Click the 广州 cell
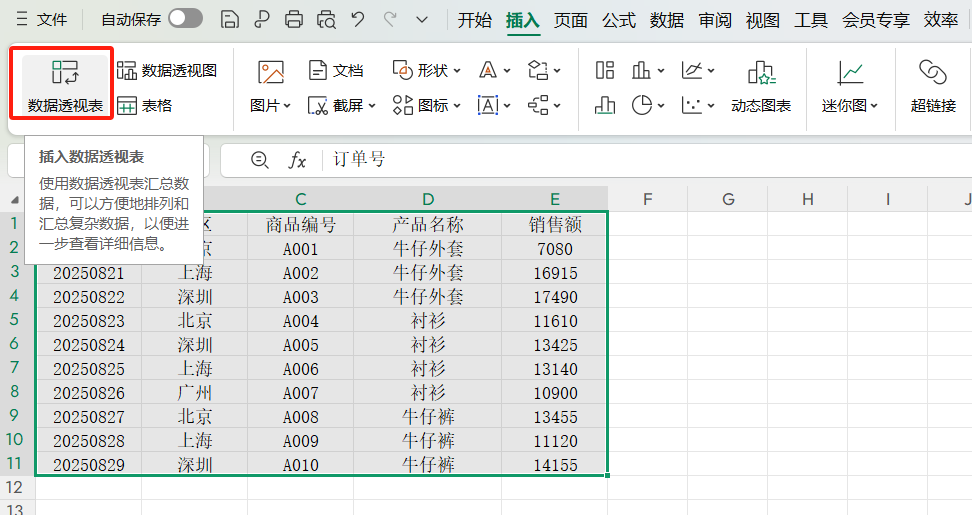This screenshot has width=972, height=515. [x=195, y=393]
